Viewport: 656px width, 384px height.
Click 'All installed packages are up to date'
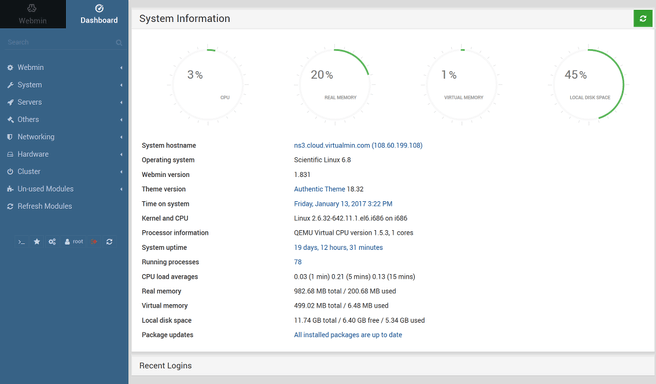coord(348,335)
